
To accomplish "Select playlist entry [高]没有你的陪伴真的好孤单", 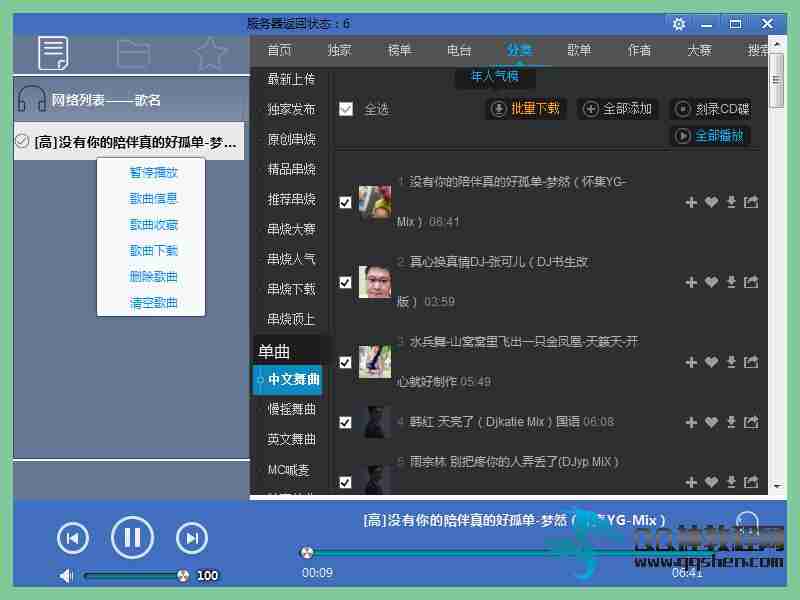I will tap(129, 141).
